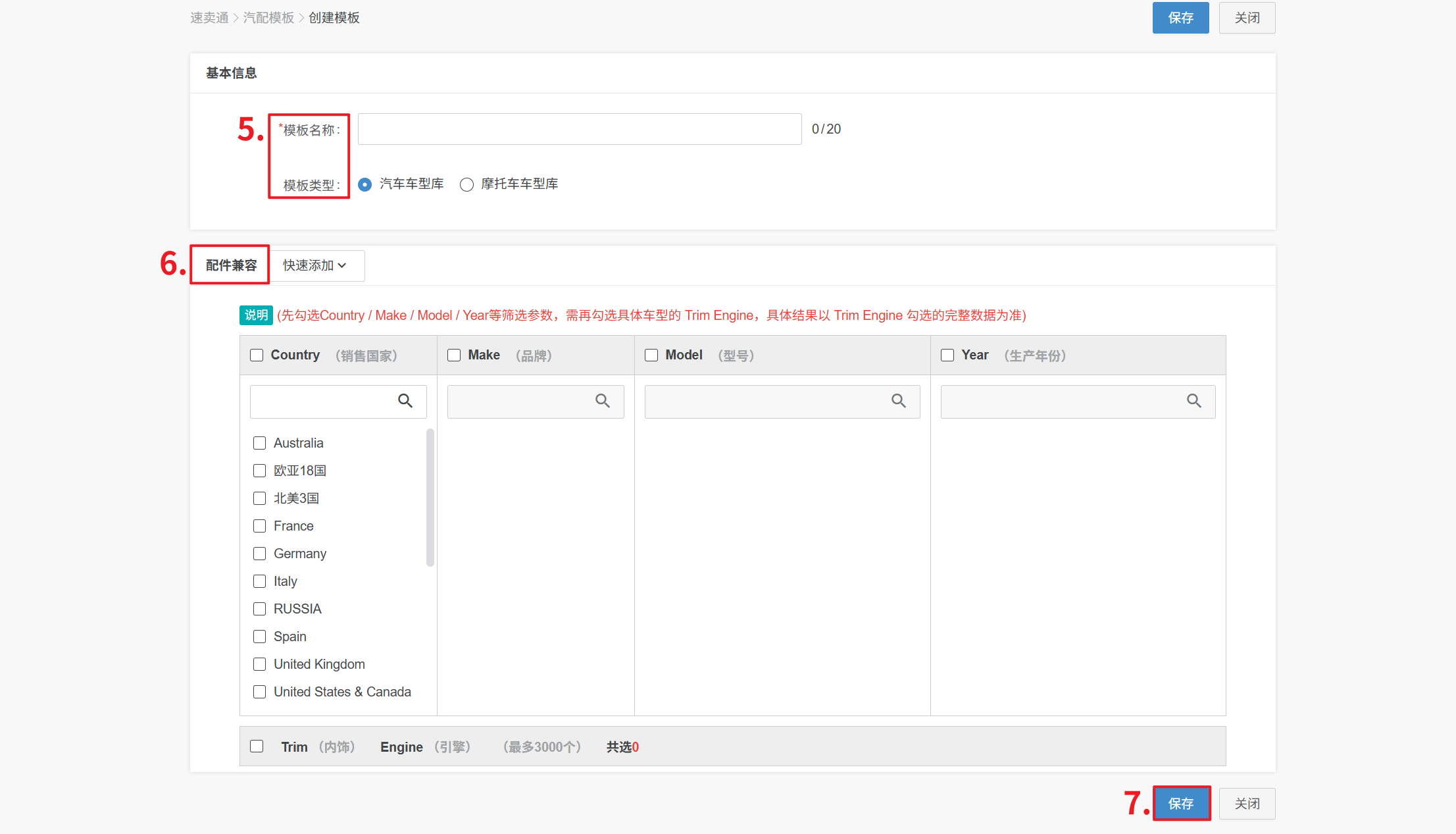The image size is (1456, 834).
Task: Select 摩托车车型库 radio option
Action: [x=466, y=184]
